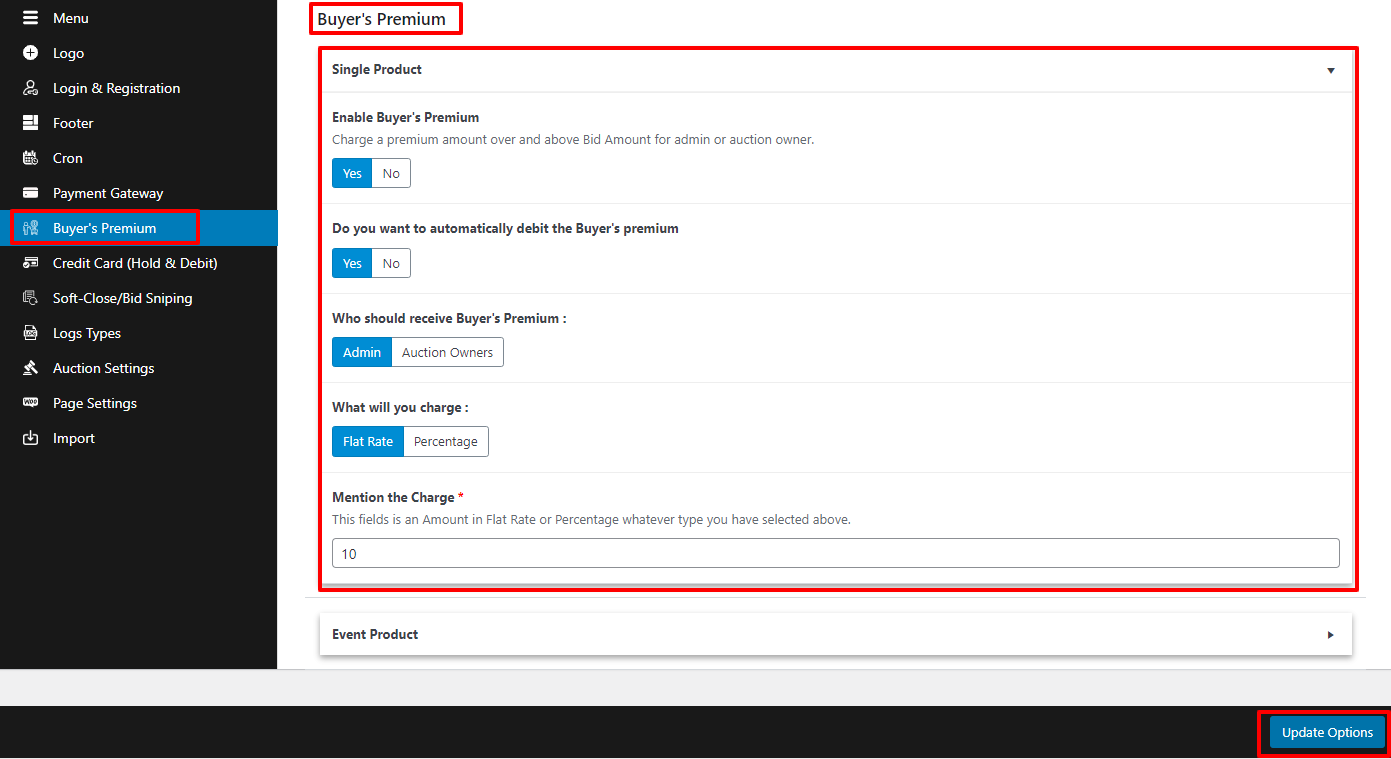
Task: Click the Payment Gateway card icon
Action: click(x=30, y=193)
